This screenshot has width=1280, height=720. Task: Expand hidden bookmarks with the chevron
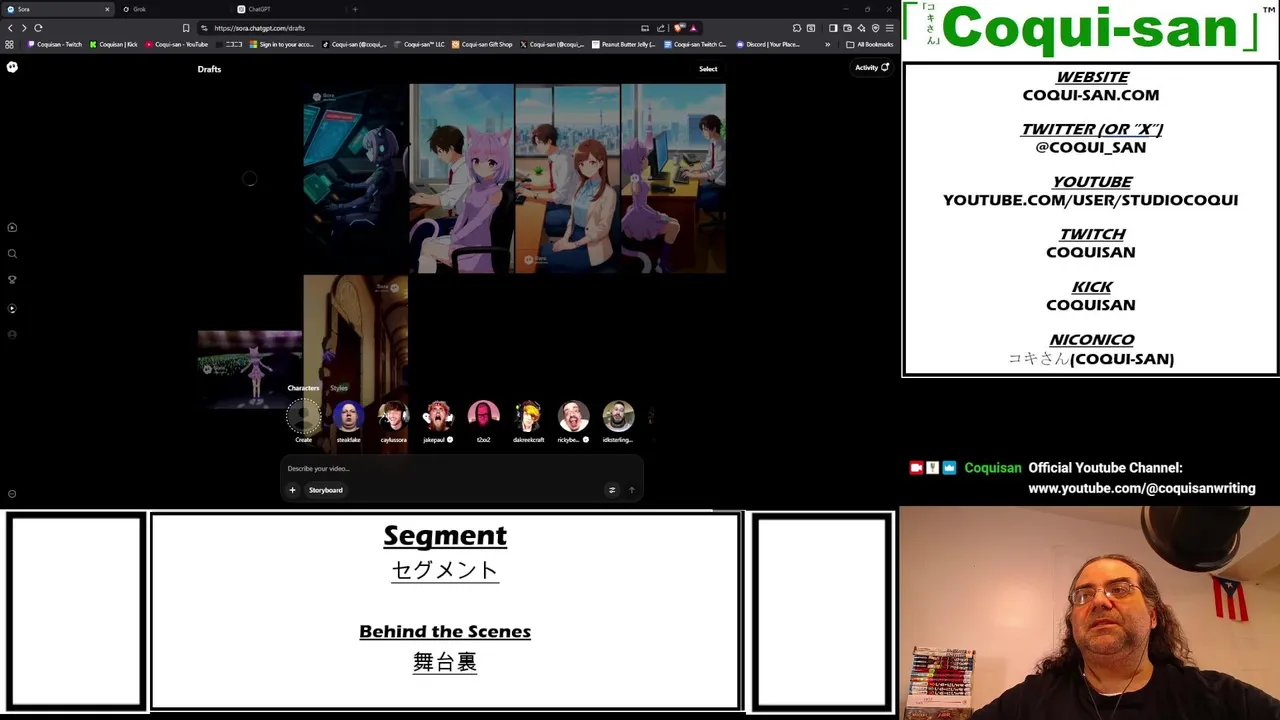pyautogui.click(x=827, y=44)
